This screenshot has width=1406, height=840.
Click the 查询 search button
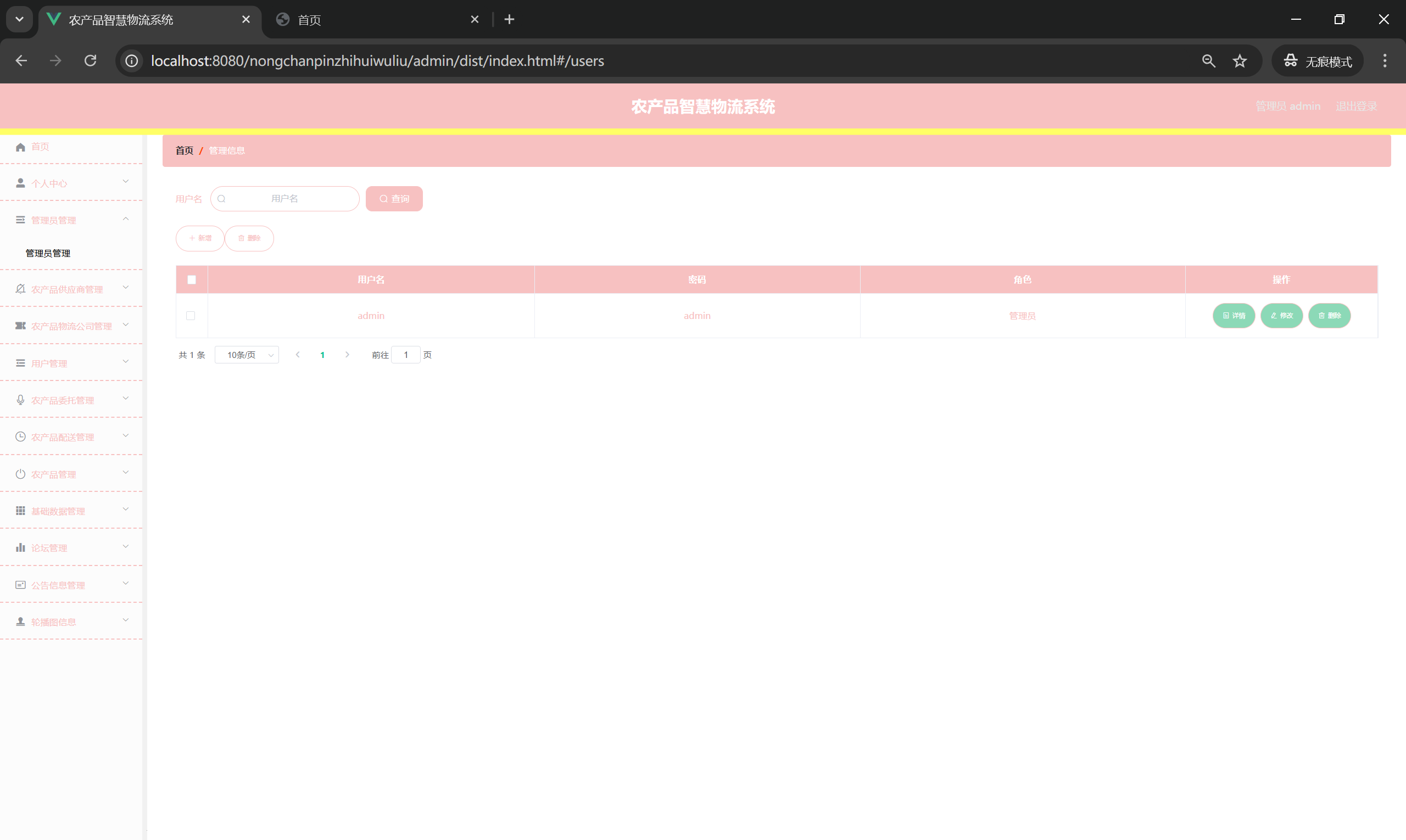tap(394, 199)
